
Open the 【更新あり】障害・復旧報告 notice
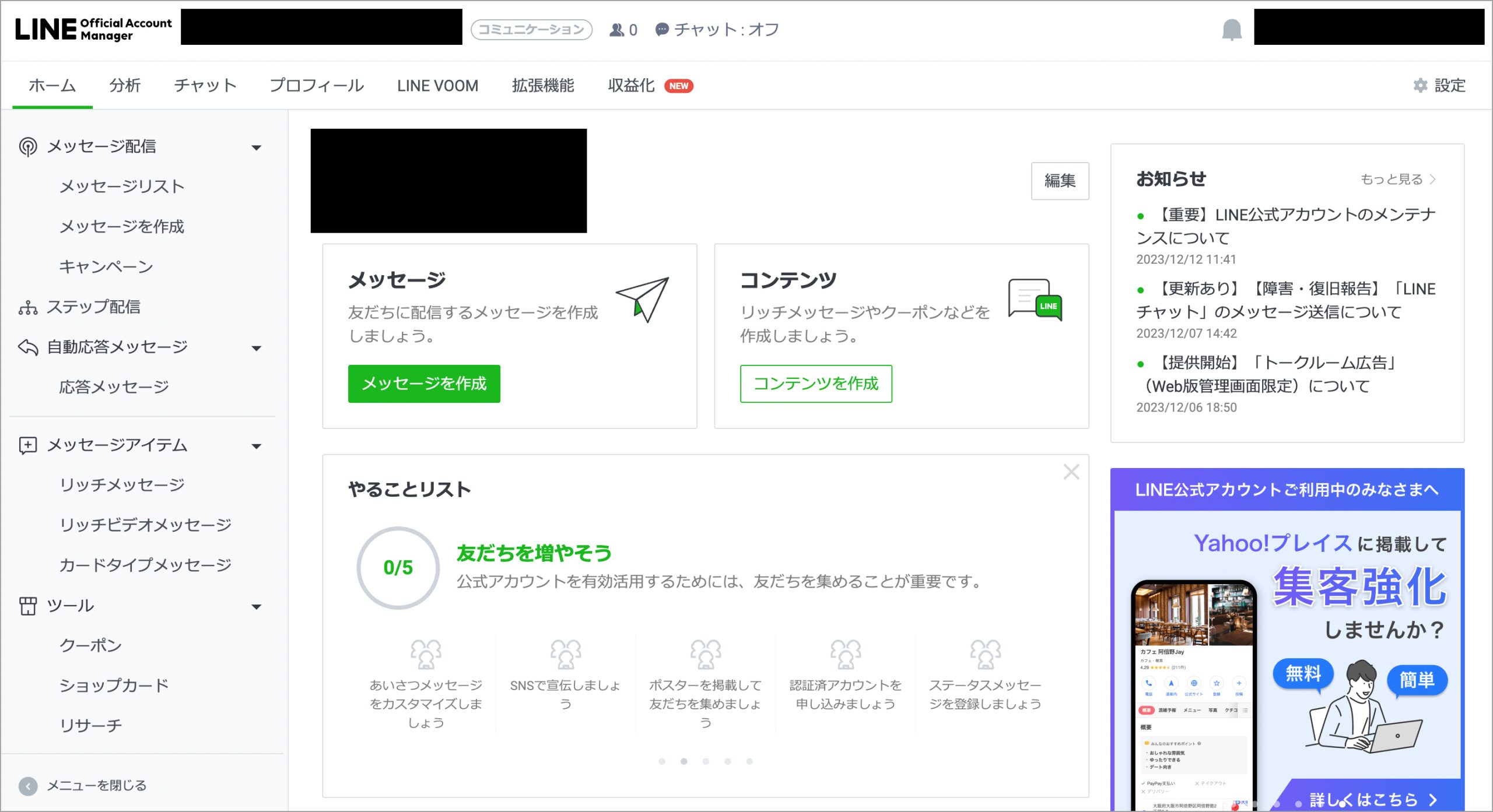(1286, 300)
